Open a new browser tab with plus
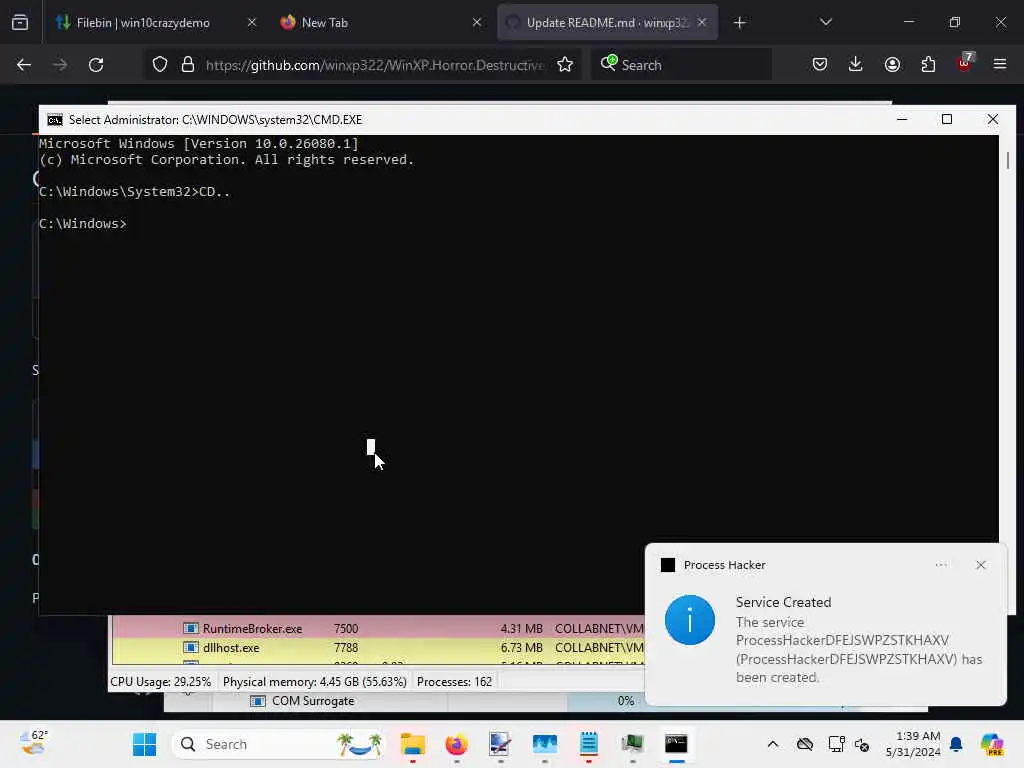Viewport: 1024px width, 768px height. click(x=739, y=23)
